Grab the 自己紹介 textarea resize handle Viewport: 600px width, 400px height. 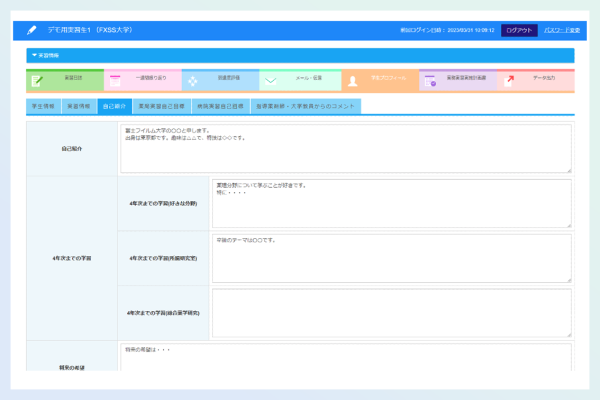(x=568, y=170)
